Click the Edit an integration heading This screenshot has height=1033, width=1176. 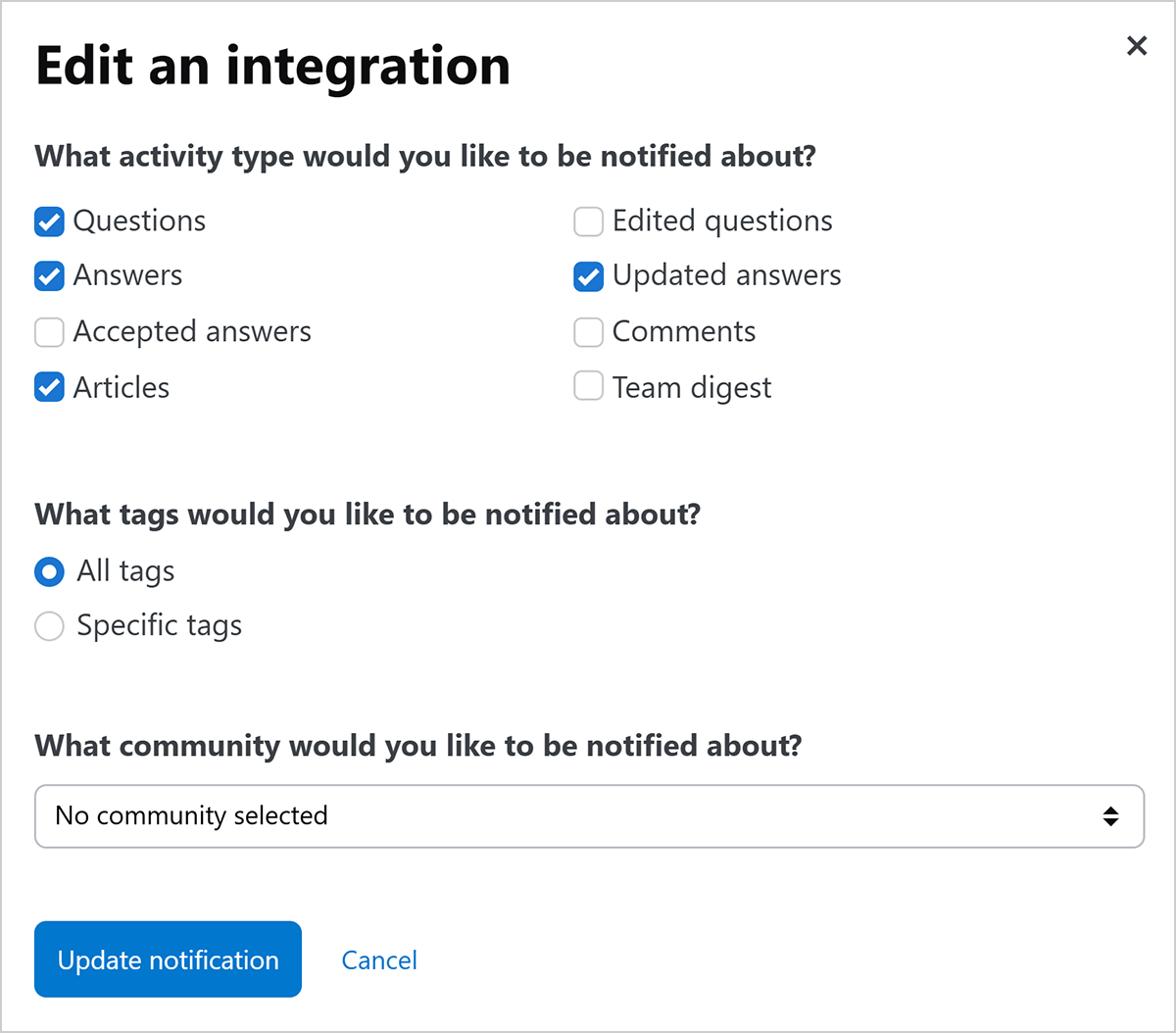point(272,67)
